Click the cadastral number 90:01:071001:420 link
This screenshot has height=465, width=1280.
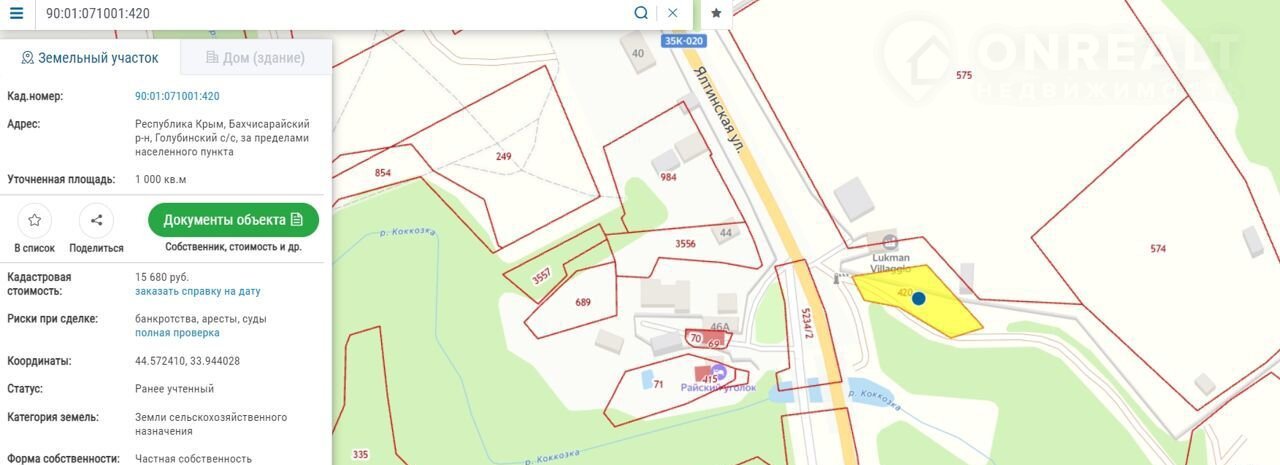pos(177,96)
